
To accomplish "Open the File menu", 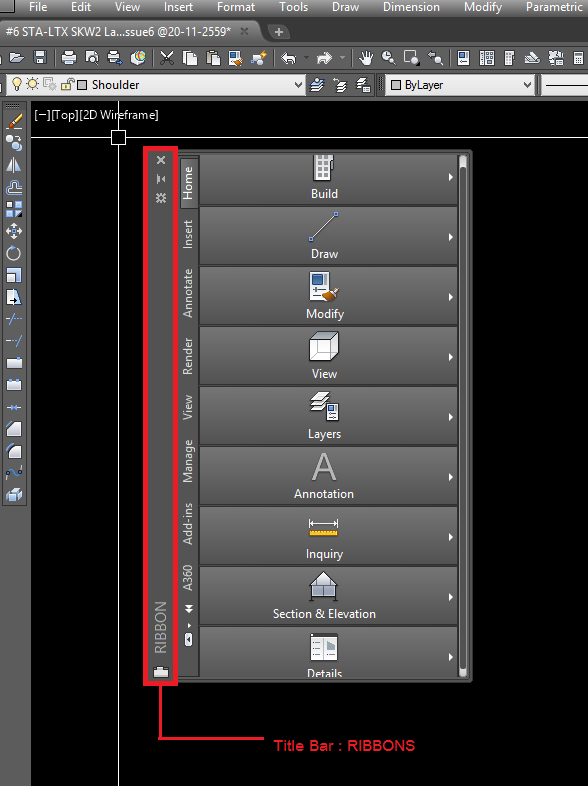I will pyautogui.click(x=38, y=7).
